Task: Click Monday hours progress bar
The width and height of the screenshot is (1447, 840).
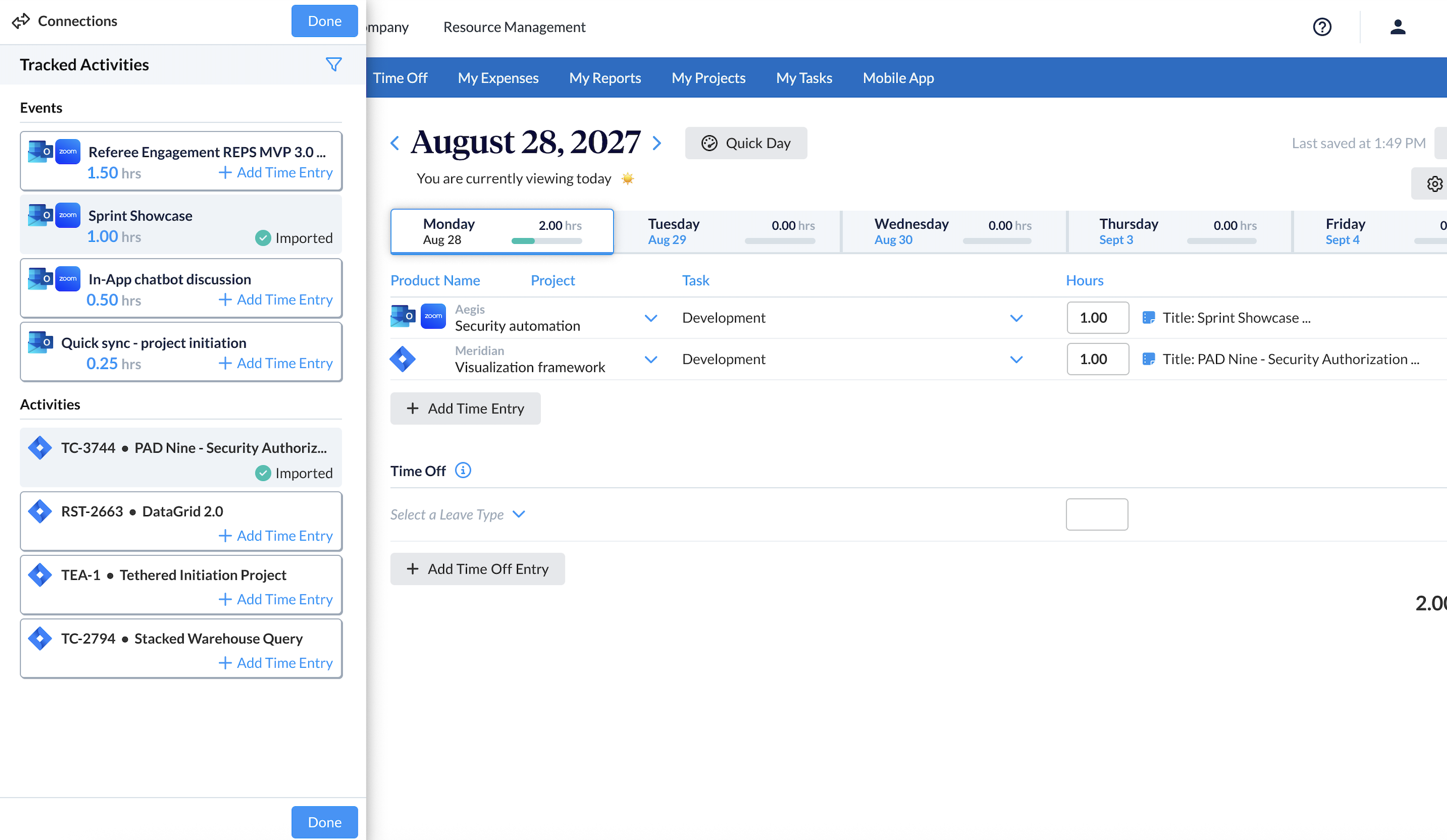Action: pyautogui.click(x=547, y=241)
